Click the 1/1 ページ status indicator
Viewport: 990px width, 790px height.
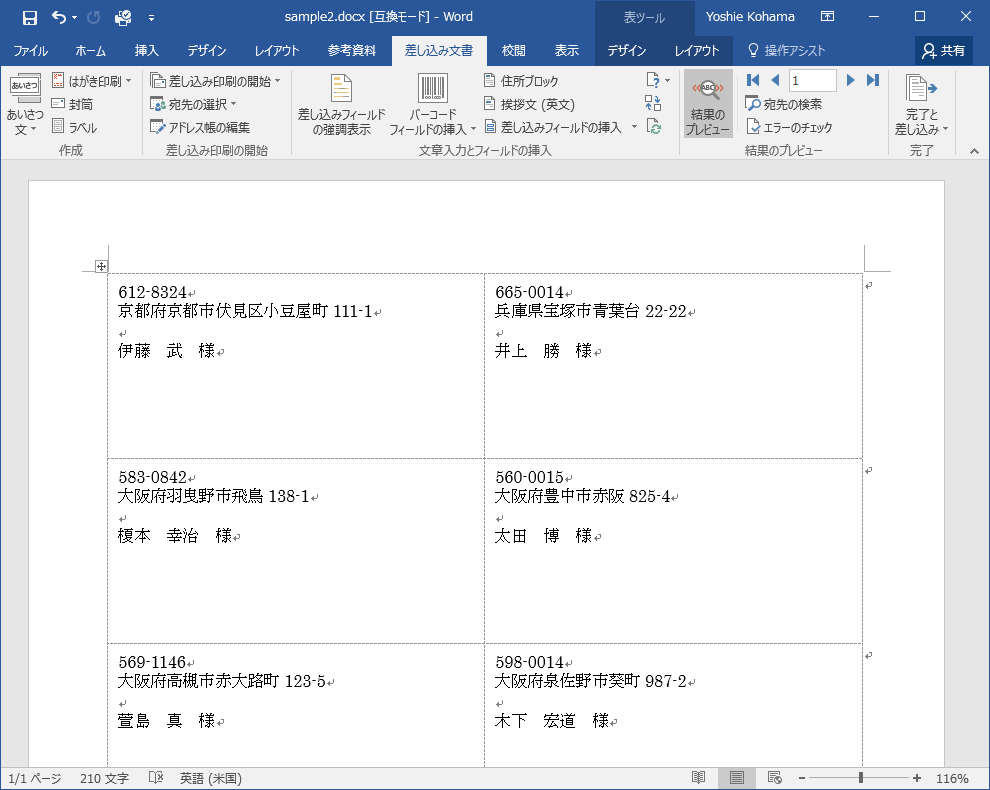coord(34,778)
